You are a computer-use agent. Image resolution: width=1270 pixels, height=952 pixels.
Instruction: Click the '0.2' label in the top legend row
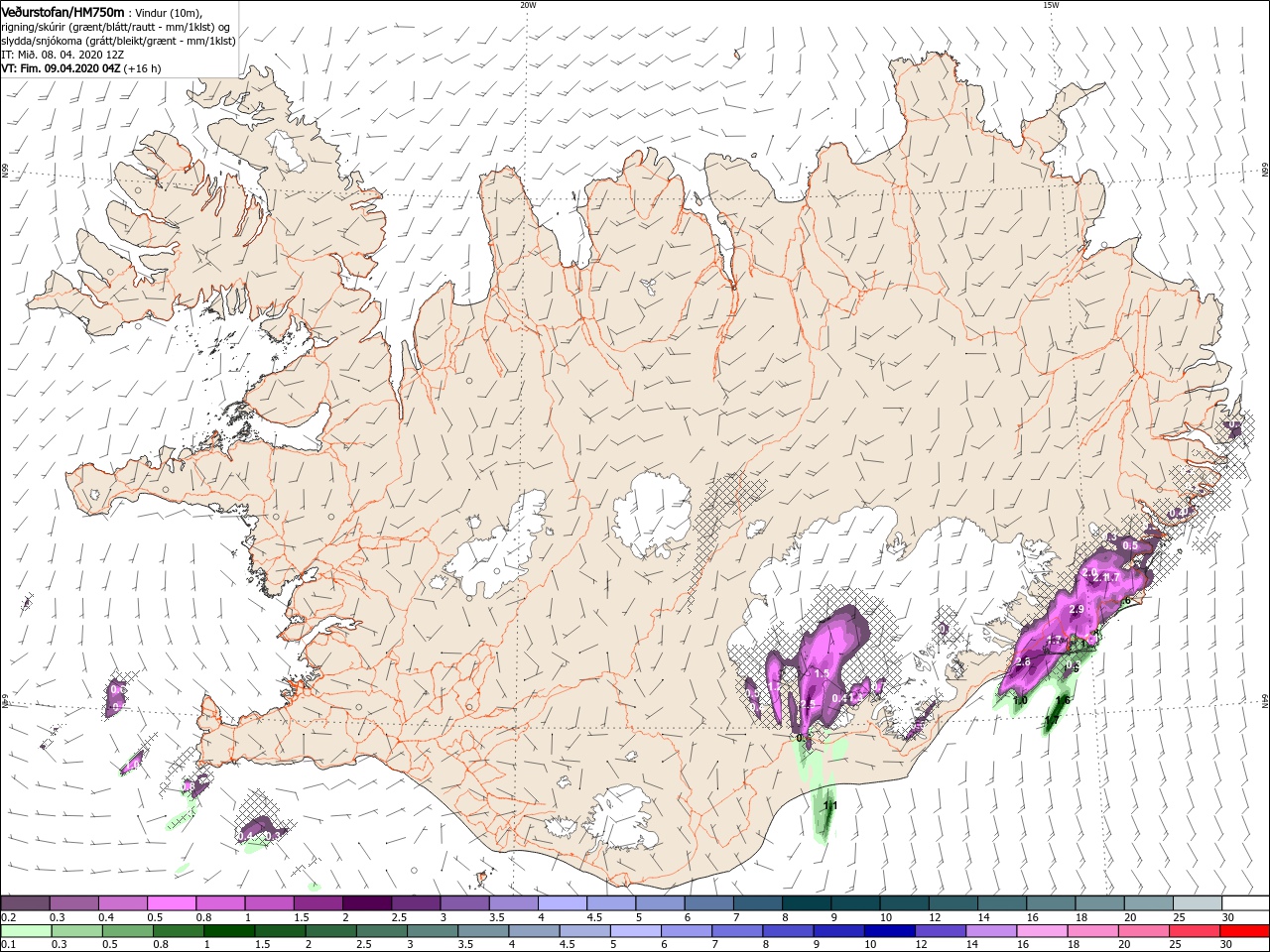coord(7,917)
